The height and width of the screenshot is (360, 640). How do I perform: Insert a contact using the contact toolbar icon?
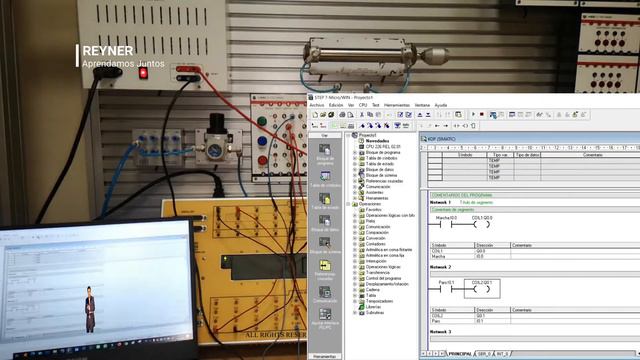pos(457,126)
